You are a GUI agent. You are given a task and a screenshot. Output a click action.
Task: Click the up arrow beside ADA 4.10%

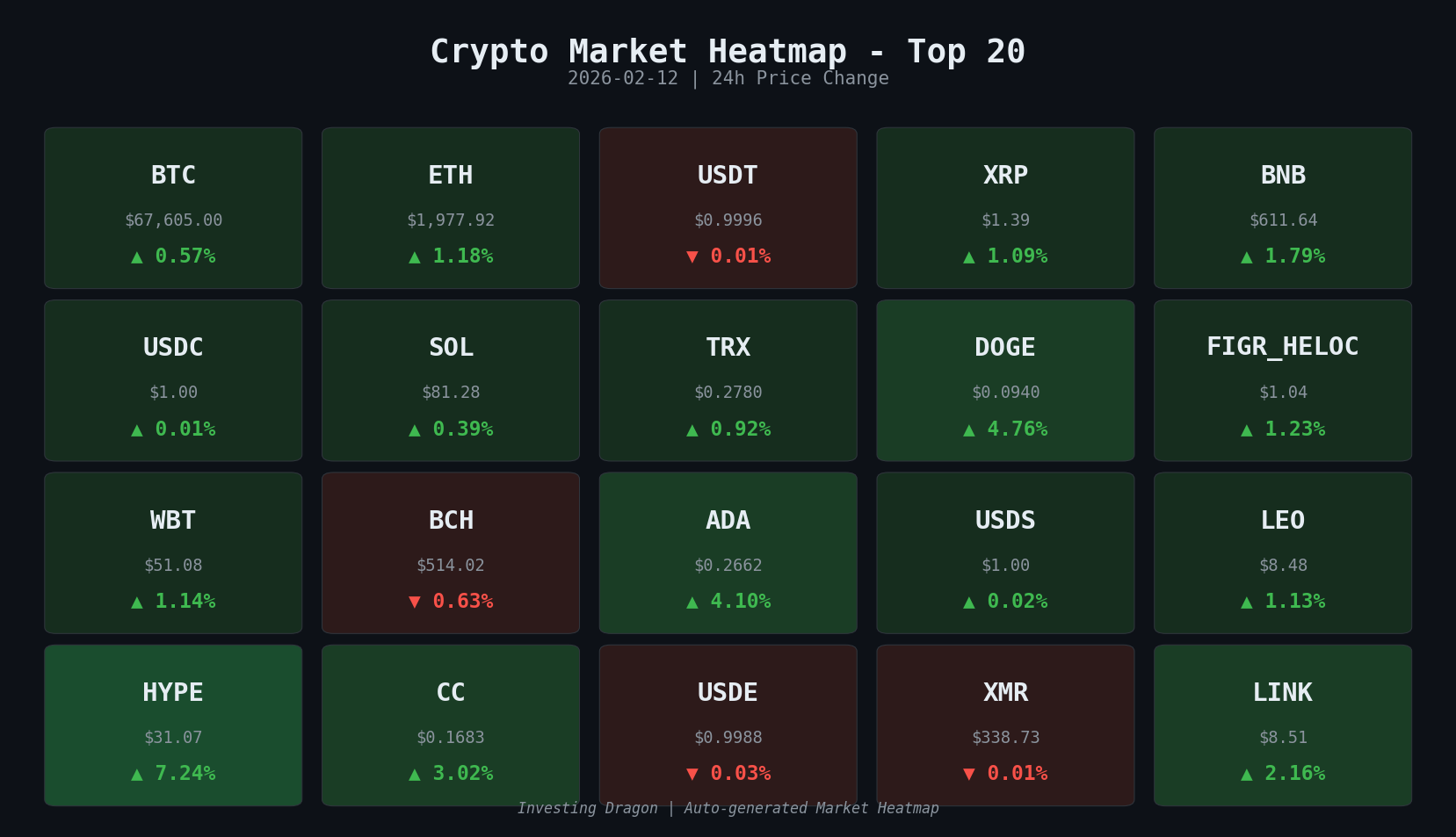click(692, 602)
